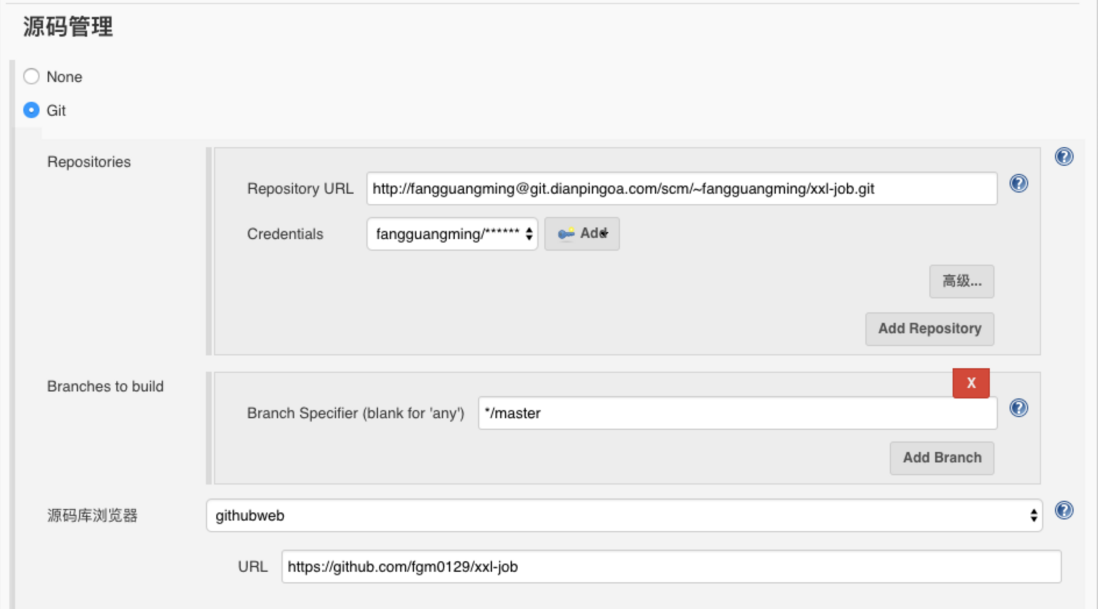Image resolution: width=1098 pixels, height=609 pixels.
Task: Click the Branches to build label
Action: coord(105,386)
